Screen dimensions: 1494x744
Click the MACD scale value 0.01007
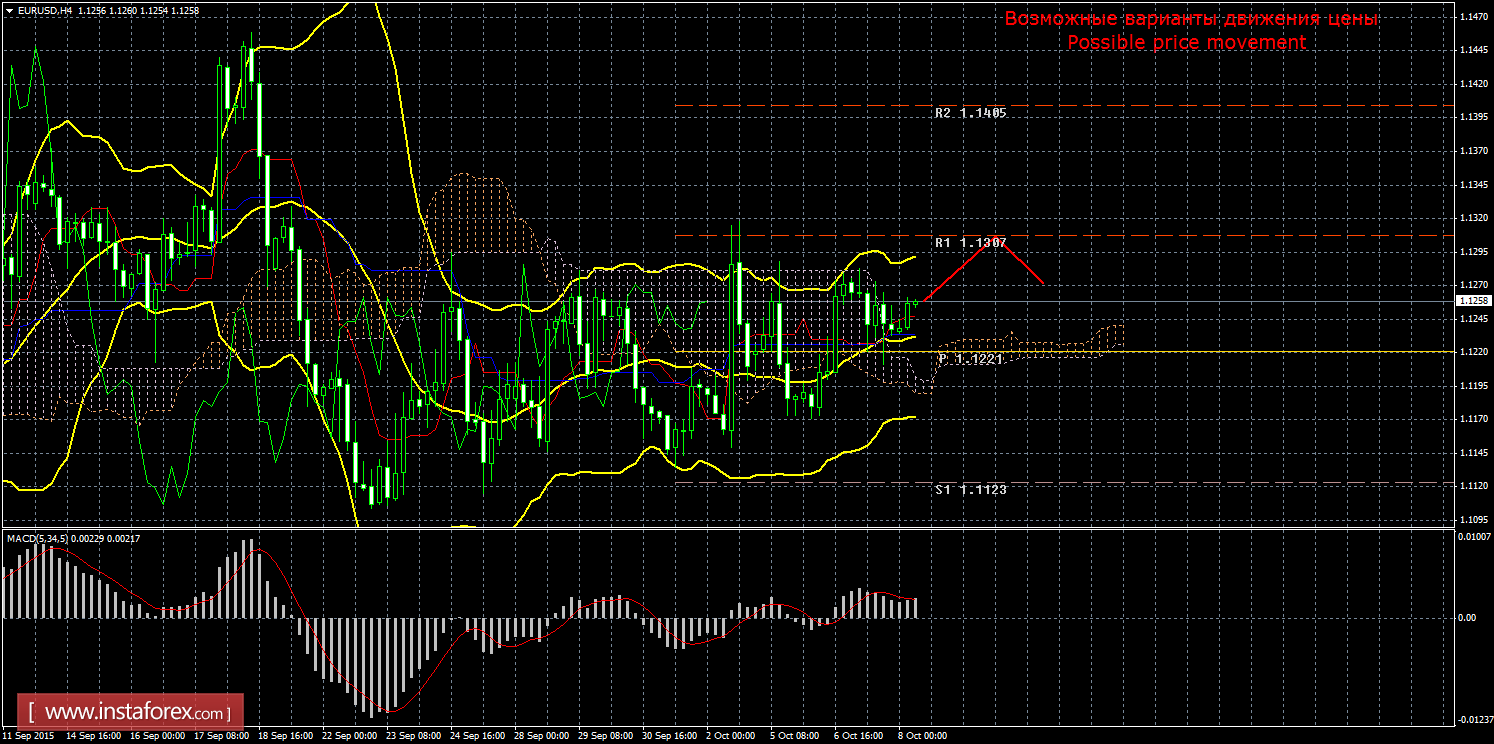[x=1472, y=538]
